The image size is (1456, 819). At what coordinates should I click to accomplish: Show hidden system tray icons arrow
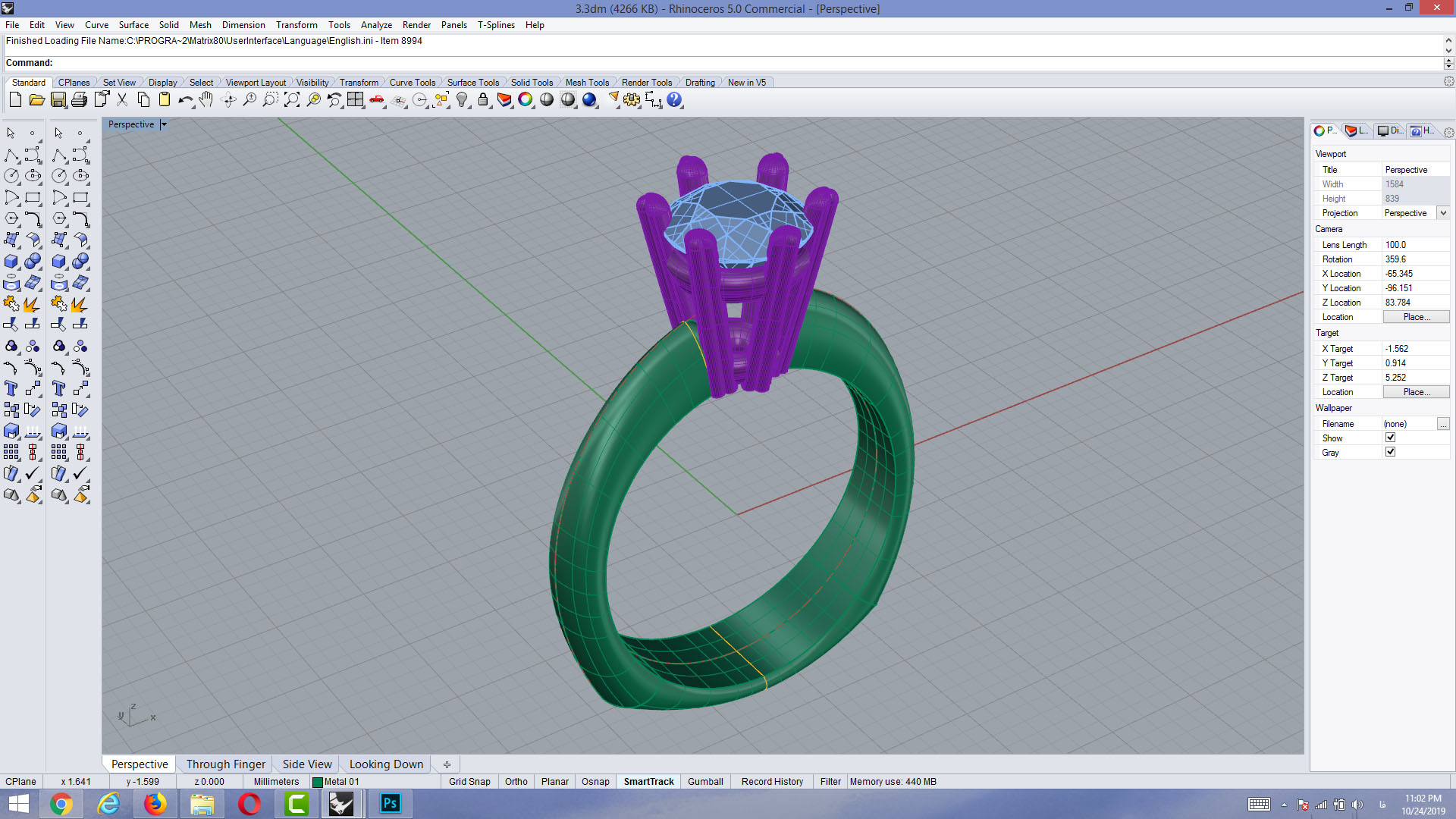(x=1284, y=805)
